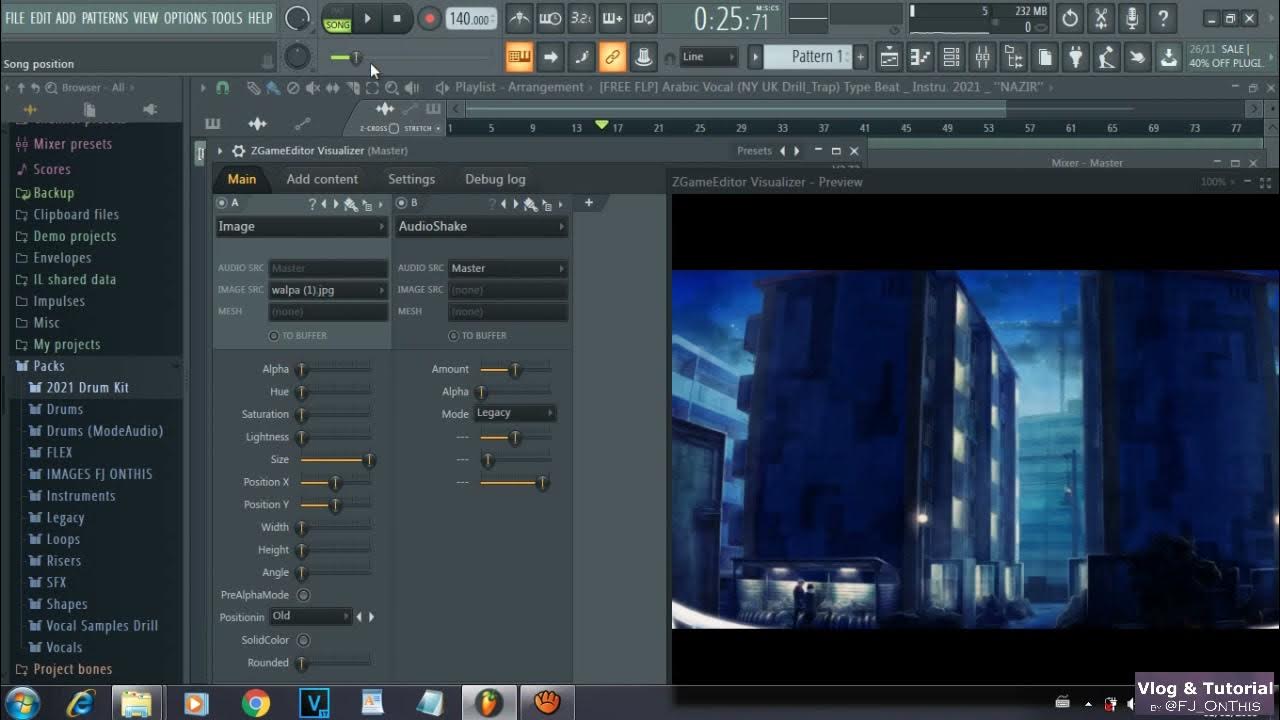Toggle the loop recording icon
This screenshot has width=1280, height=720.
tap(643, 18)
